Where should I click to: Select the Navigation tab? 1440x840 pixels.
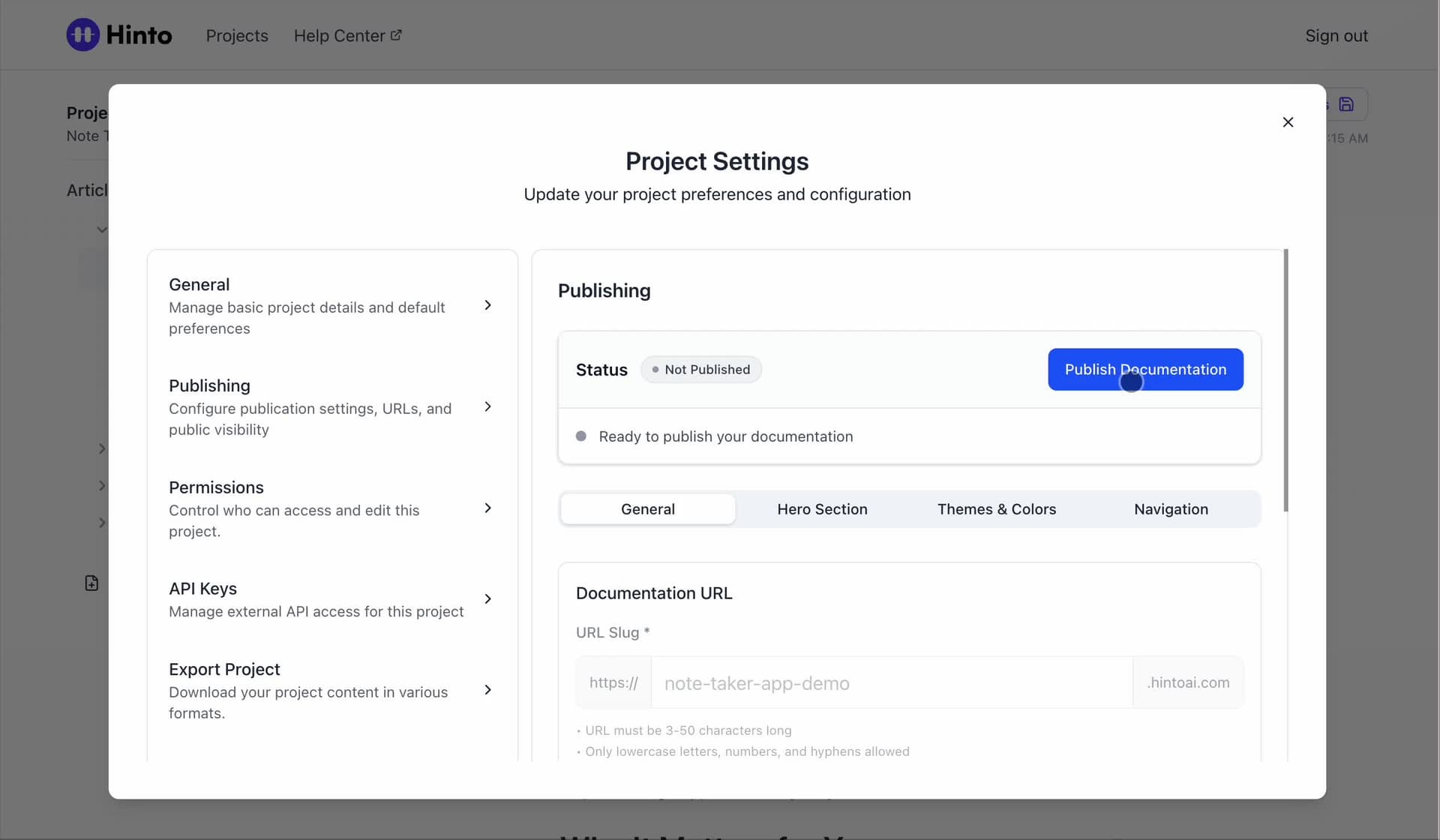point(1171,509)
